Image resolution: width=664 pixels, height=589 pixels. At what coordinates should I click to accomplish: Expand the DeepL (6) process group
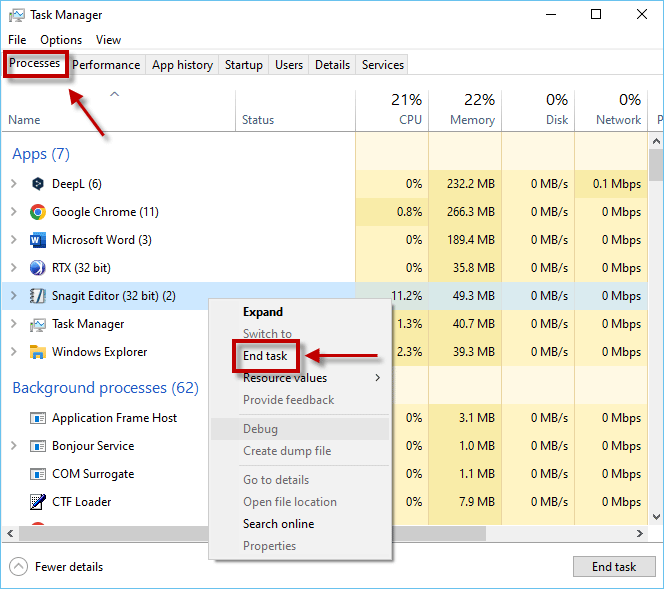tap(14, 184)
